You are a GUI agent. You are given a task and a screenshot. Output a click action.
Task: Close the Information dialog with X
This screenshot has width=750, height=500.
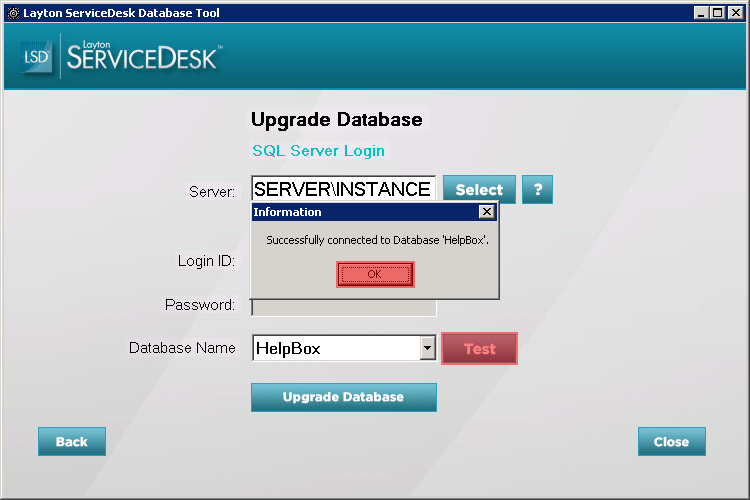coord(486,212)
